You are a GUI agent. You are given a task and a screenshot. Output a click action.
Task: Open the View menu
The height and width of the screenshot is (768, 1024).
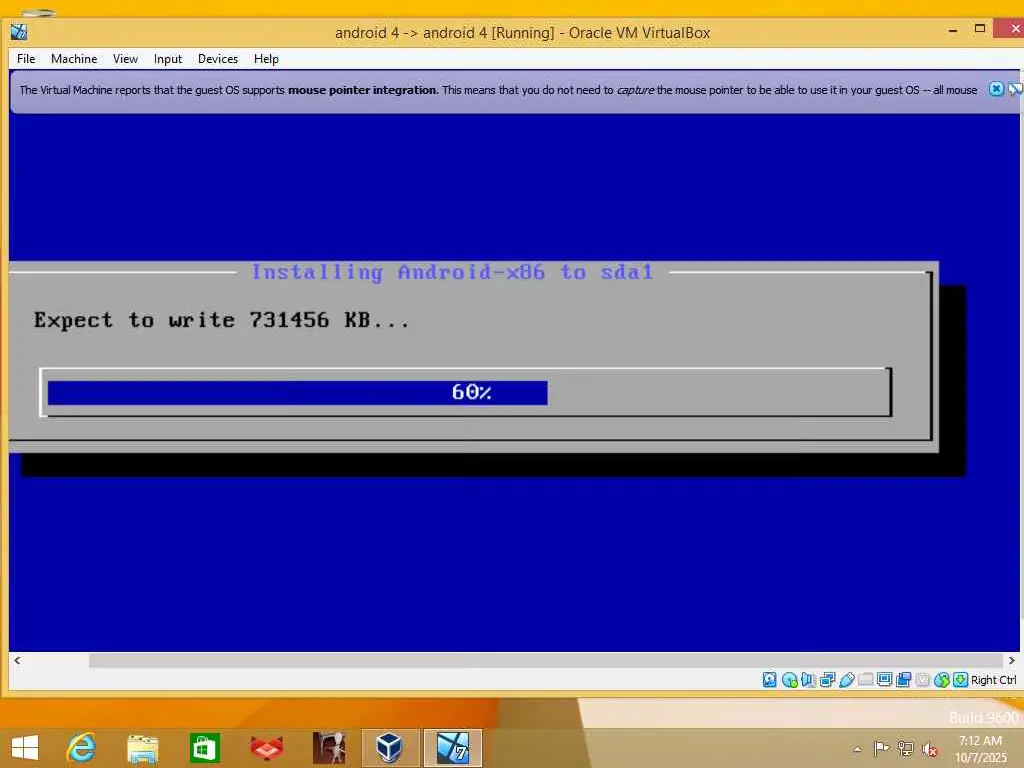pyautogui.click(x=125, y=59)
